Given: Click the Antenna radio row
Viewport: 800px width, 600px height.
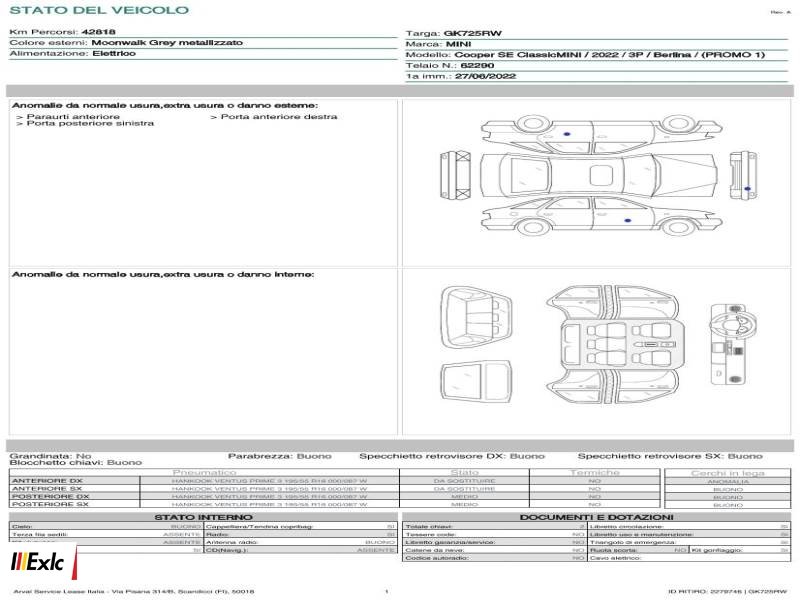Looking at the screenshot, I should [x=301, y=542].
